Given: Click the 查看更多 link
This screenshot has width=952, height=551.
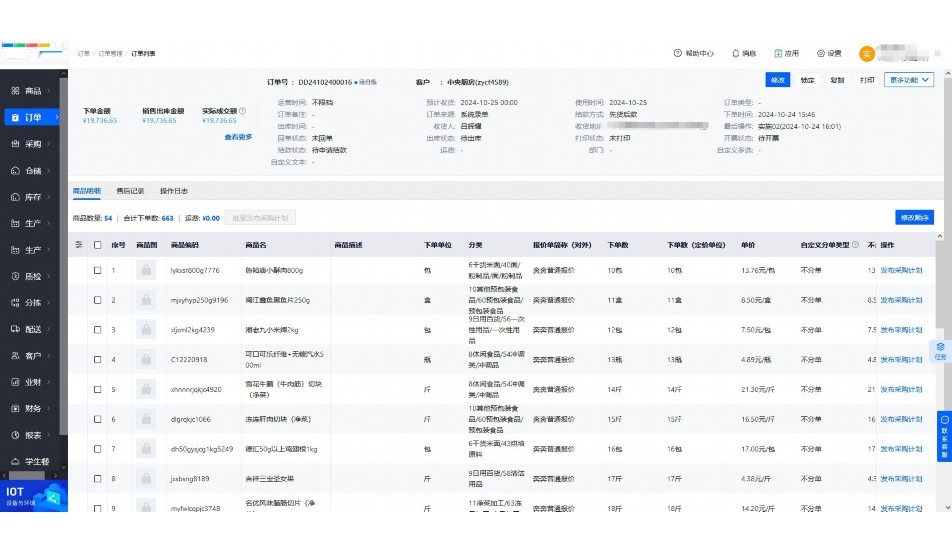Looking at the screenshot, I should 238,137.
